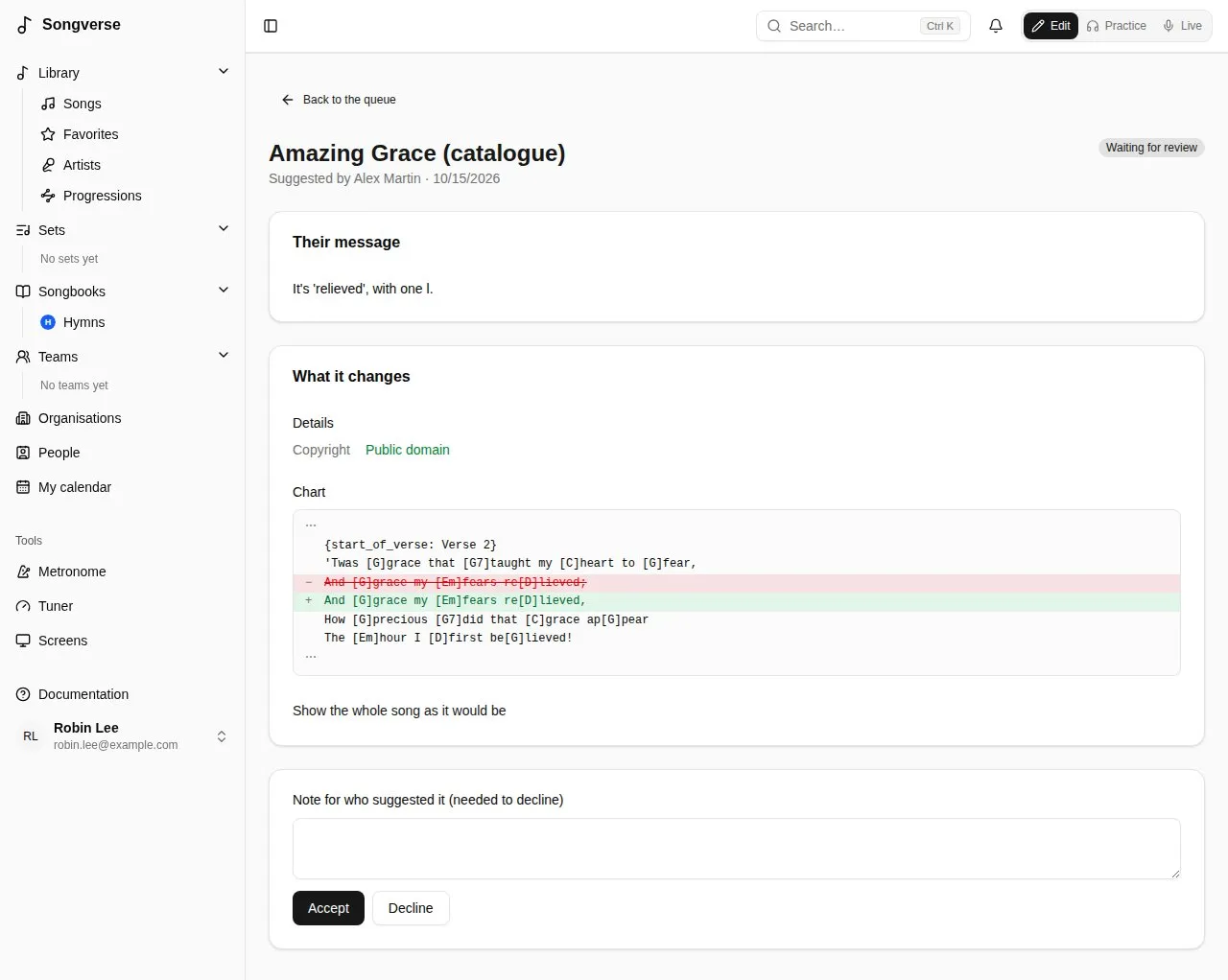Click the Songs music notes icon
The image size is (1228, 980).
[x=48, y=104]
